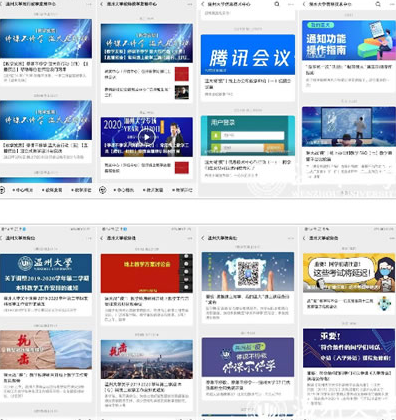Open the purple 停课不停学 banner article

(x=248, y=357)
